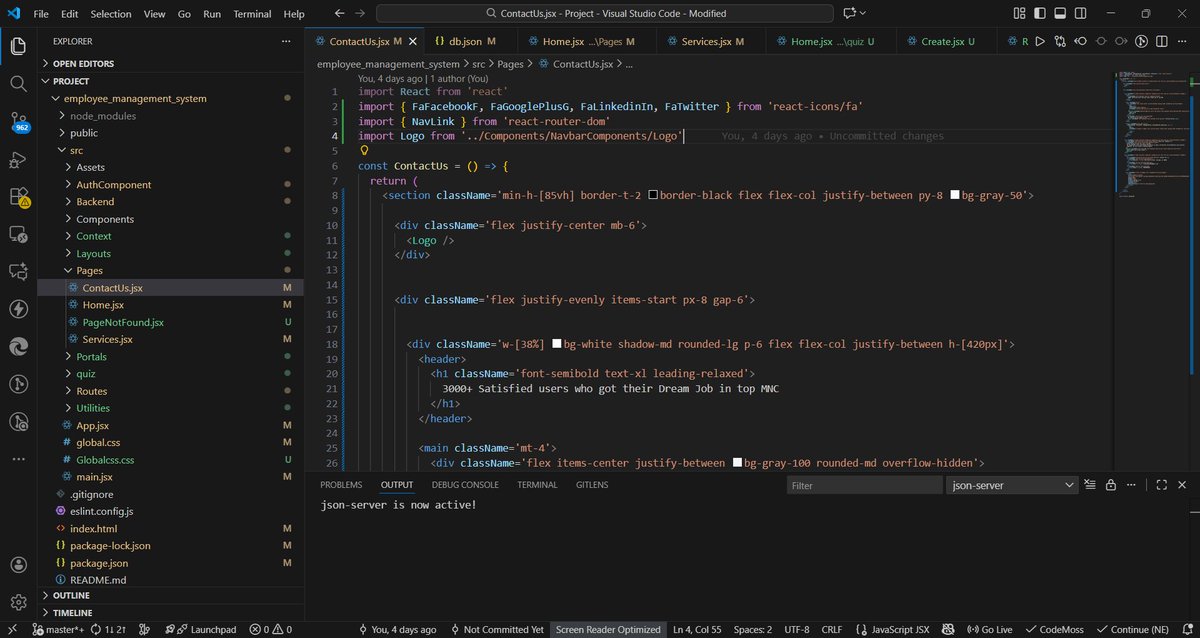Switch to the GITLENS panel tab
1200x638 pixels.
[x=592, y=485]
